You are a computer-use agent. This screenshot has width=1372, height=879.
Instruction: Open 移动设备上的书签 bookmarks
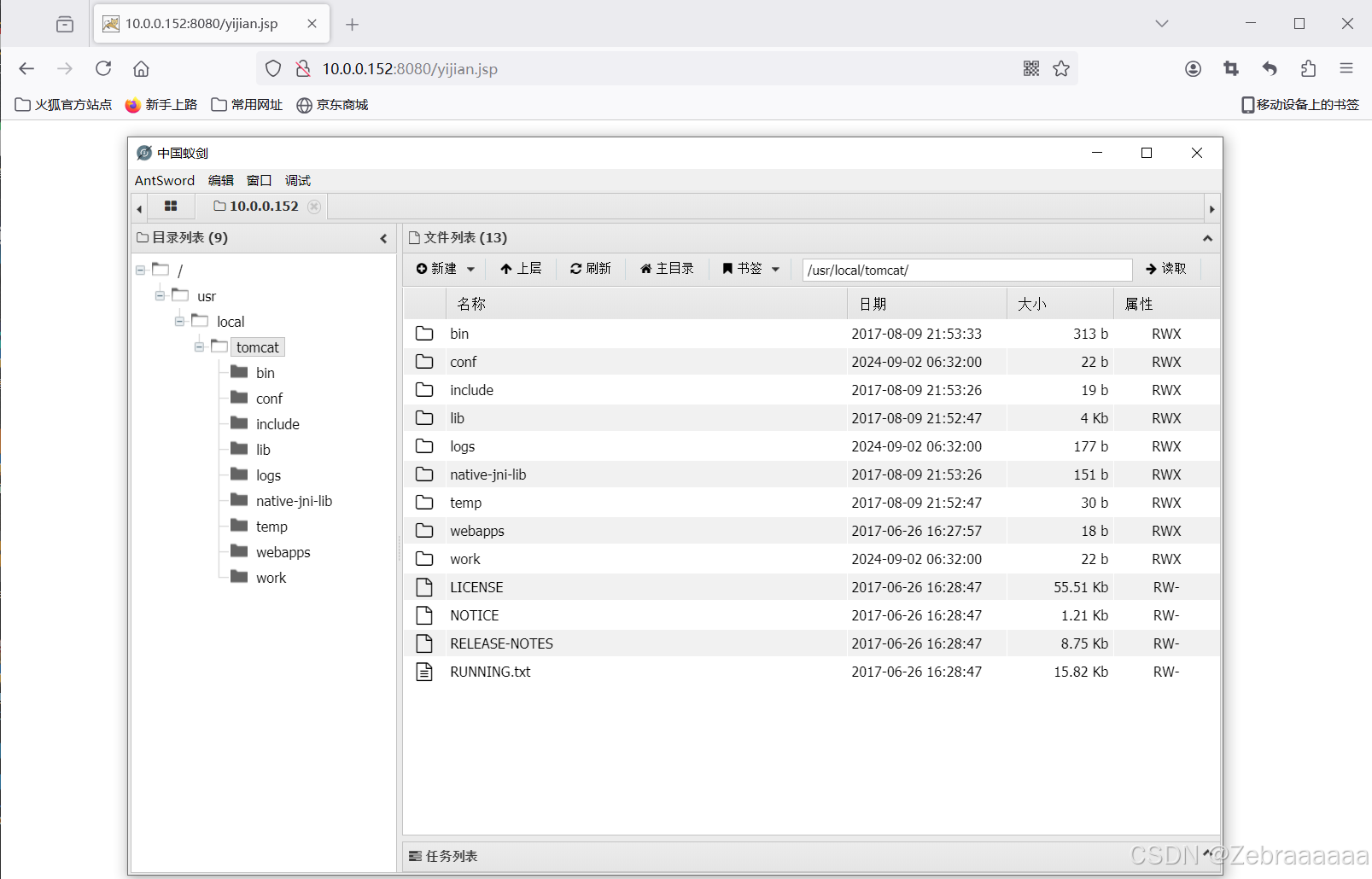click(1300, 105)
